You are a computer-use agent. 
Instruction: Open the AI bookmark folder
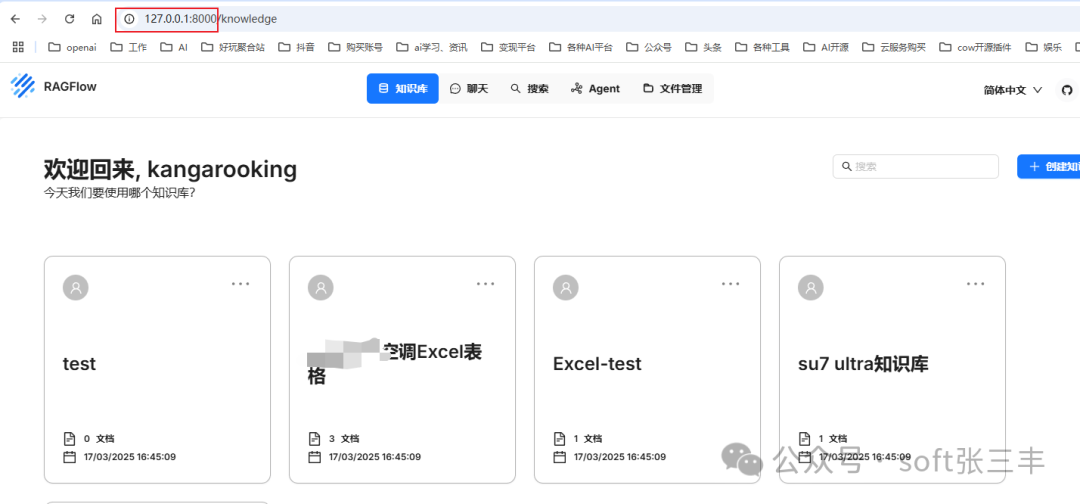(174, 48)
